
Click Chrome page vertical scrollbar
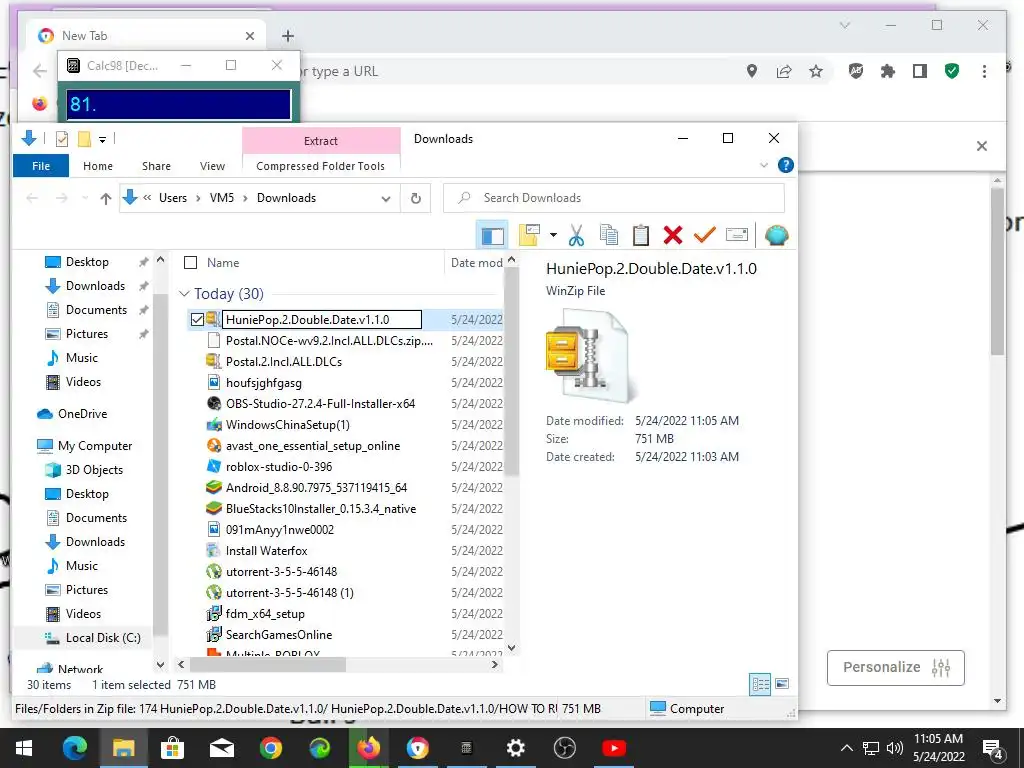[997, 271]
